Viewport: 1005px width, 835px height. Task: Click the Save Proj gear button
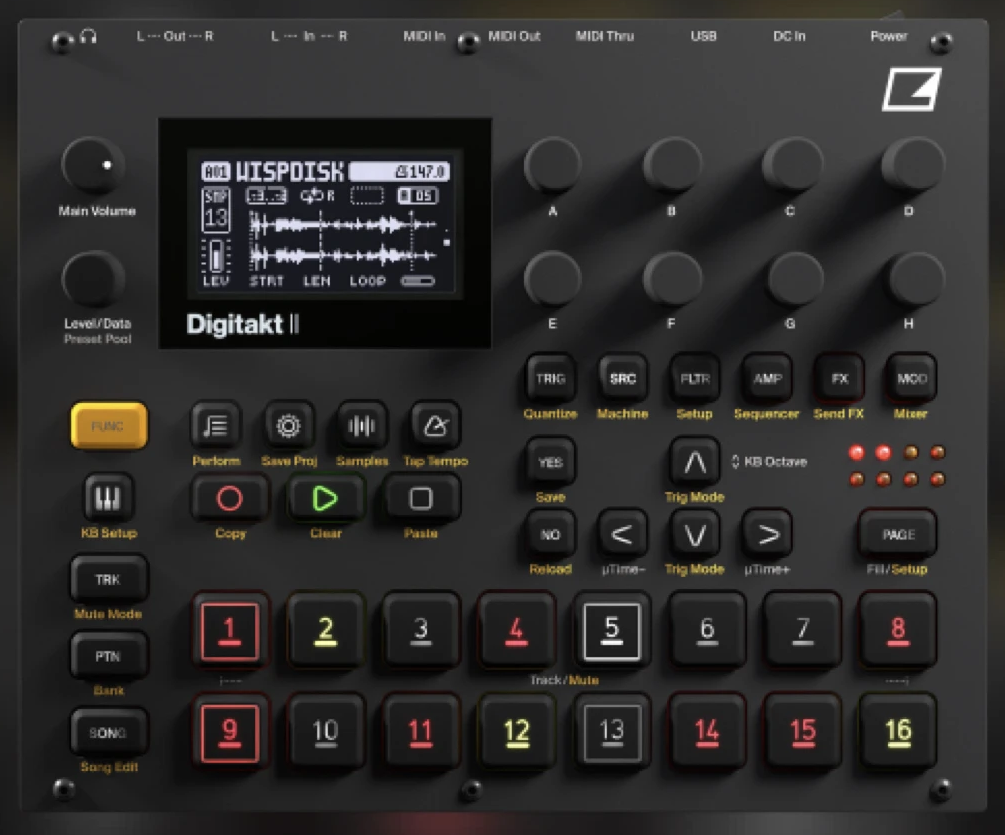coord(288,426)
